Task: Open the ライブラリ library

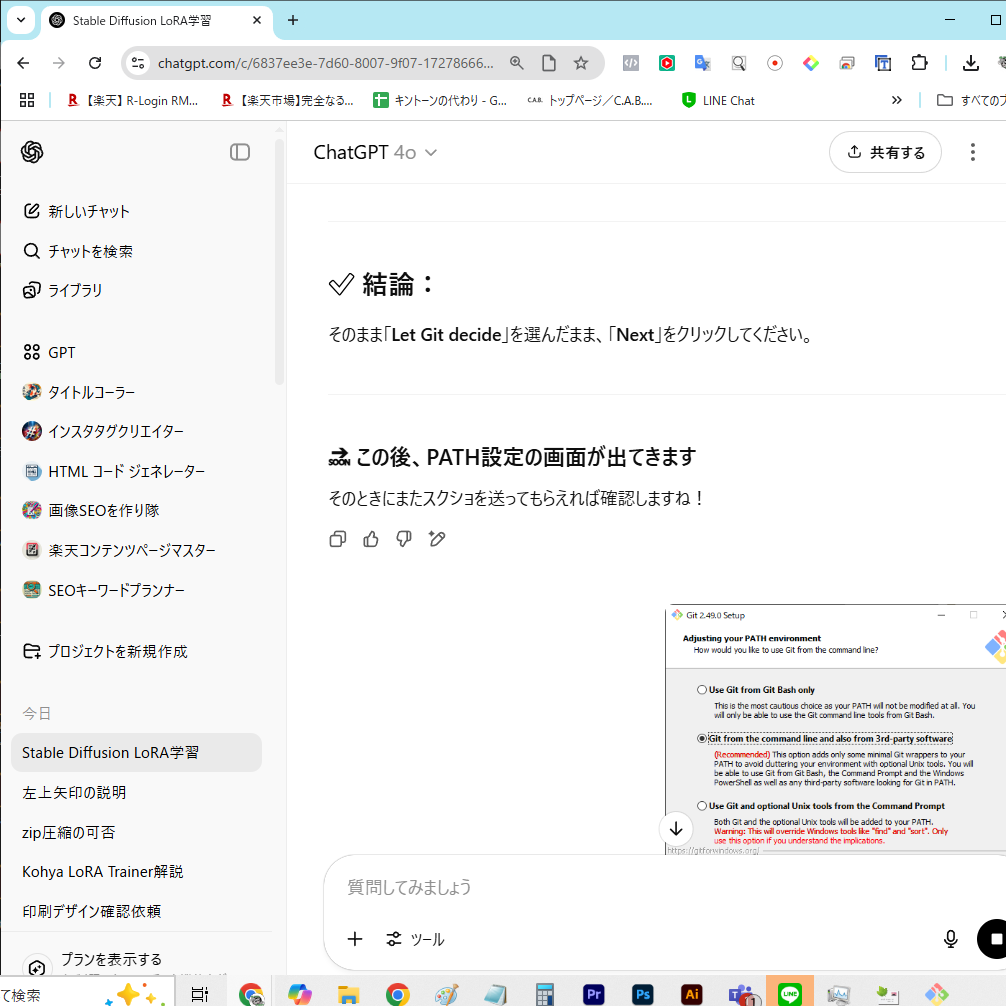Action: click(62, 290)
